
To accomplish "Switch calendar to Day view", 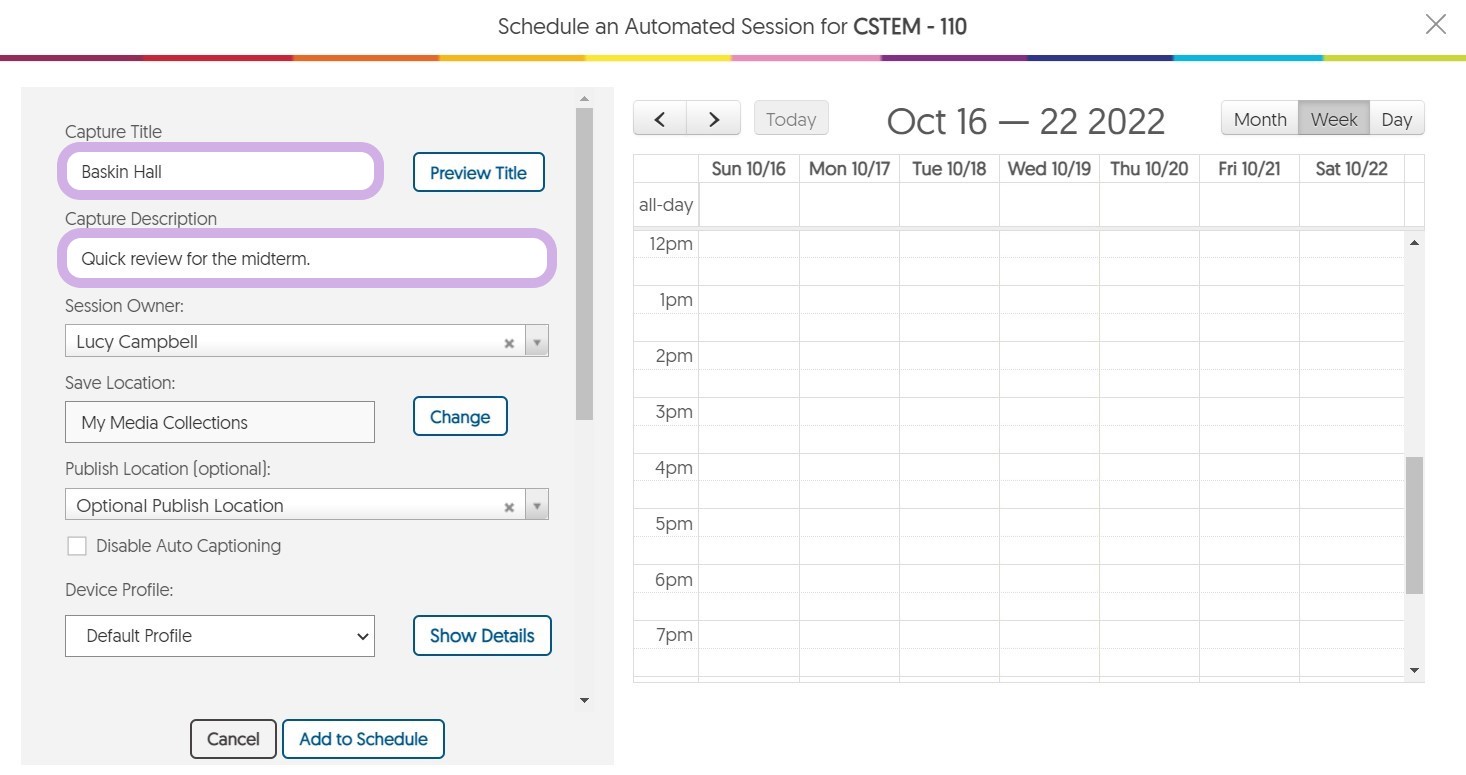I will [x=1396, y=119].
